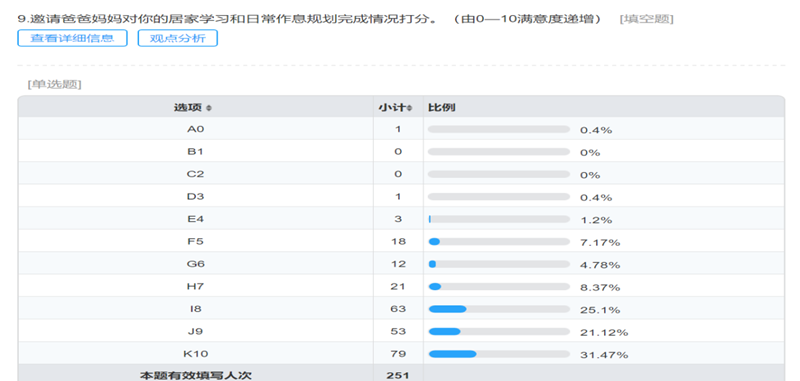Click the 比例 column header
The height and width of the screenshot is (381, 800).
point(441,108)
